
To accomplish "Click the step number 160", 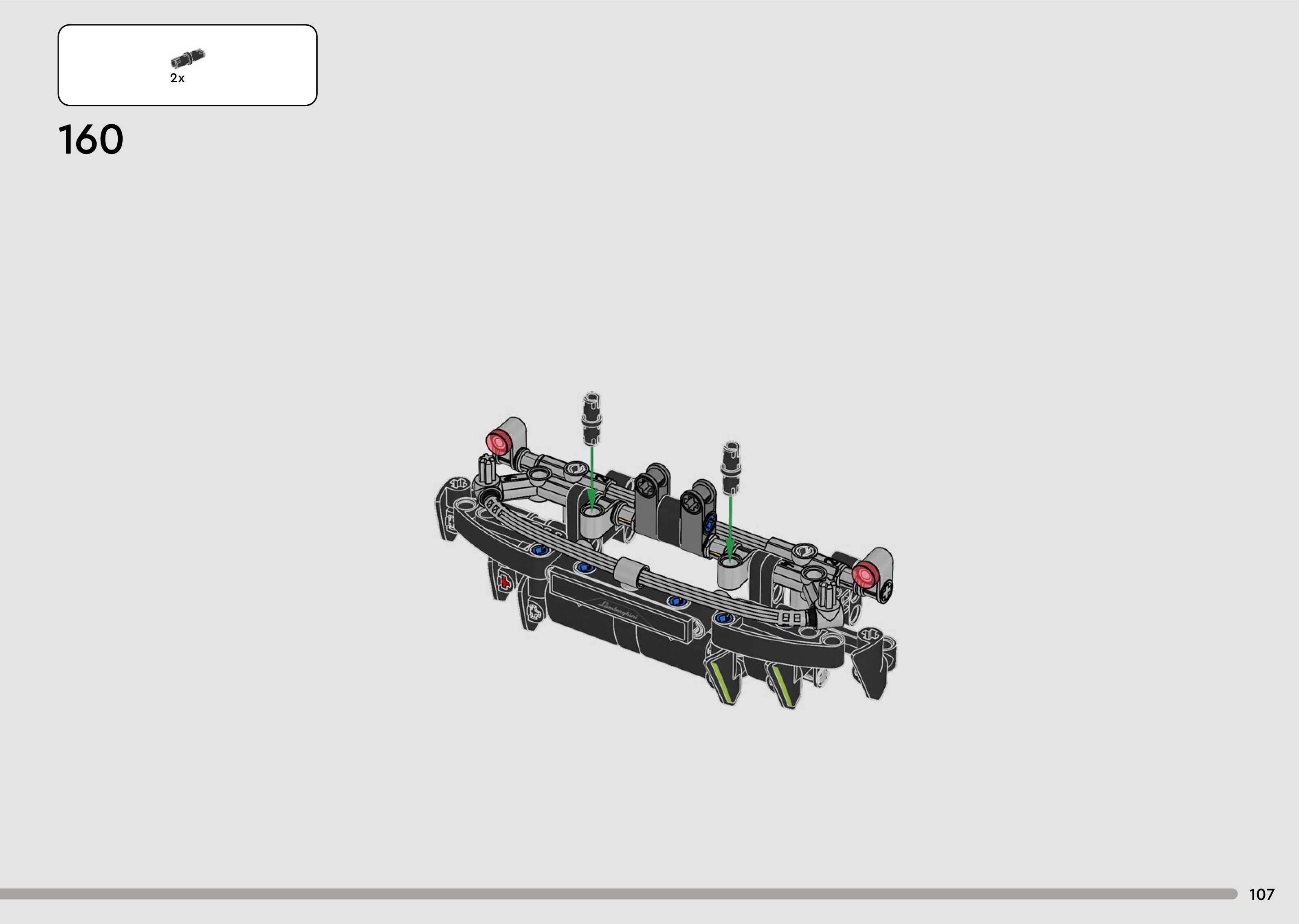I will coord(91,140).
